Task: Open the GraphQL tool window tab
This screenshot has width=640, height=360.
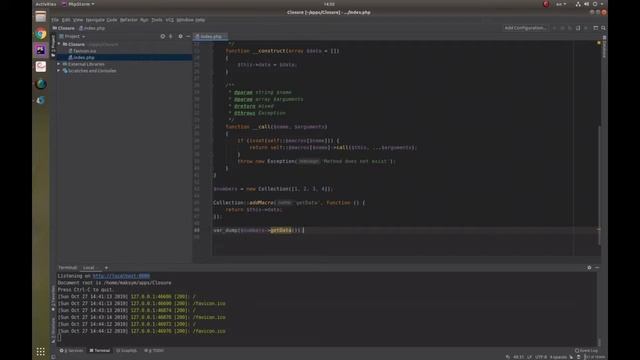Action: click(127, 351)
